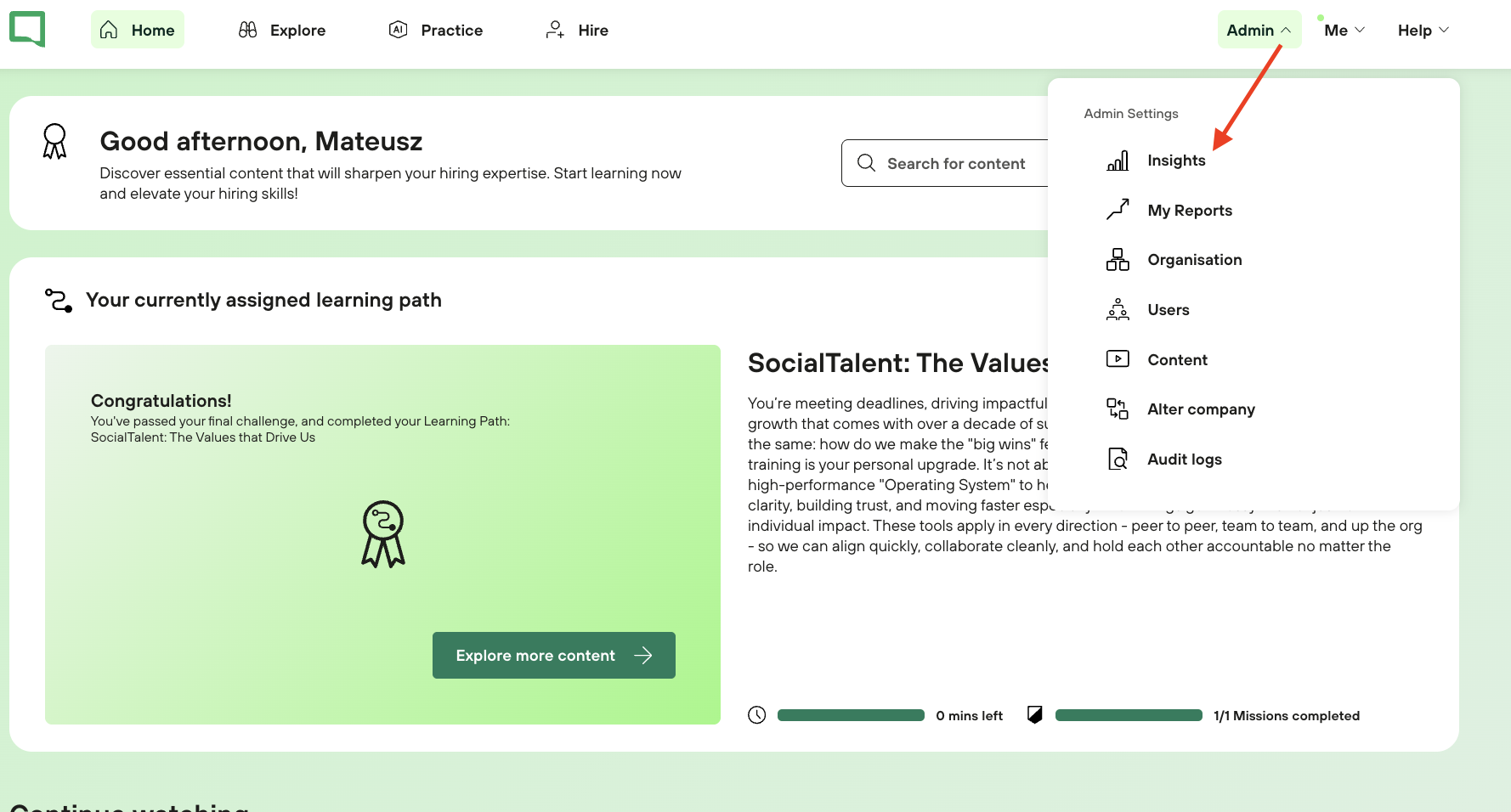Click the Explore binoculars icon

247,30
